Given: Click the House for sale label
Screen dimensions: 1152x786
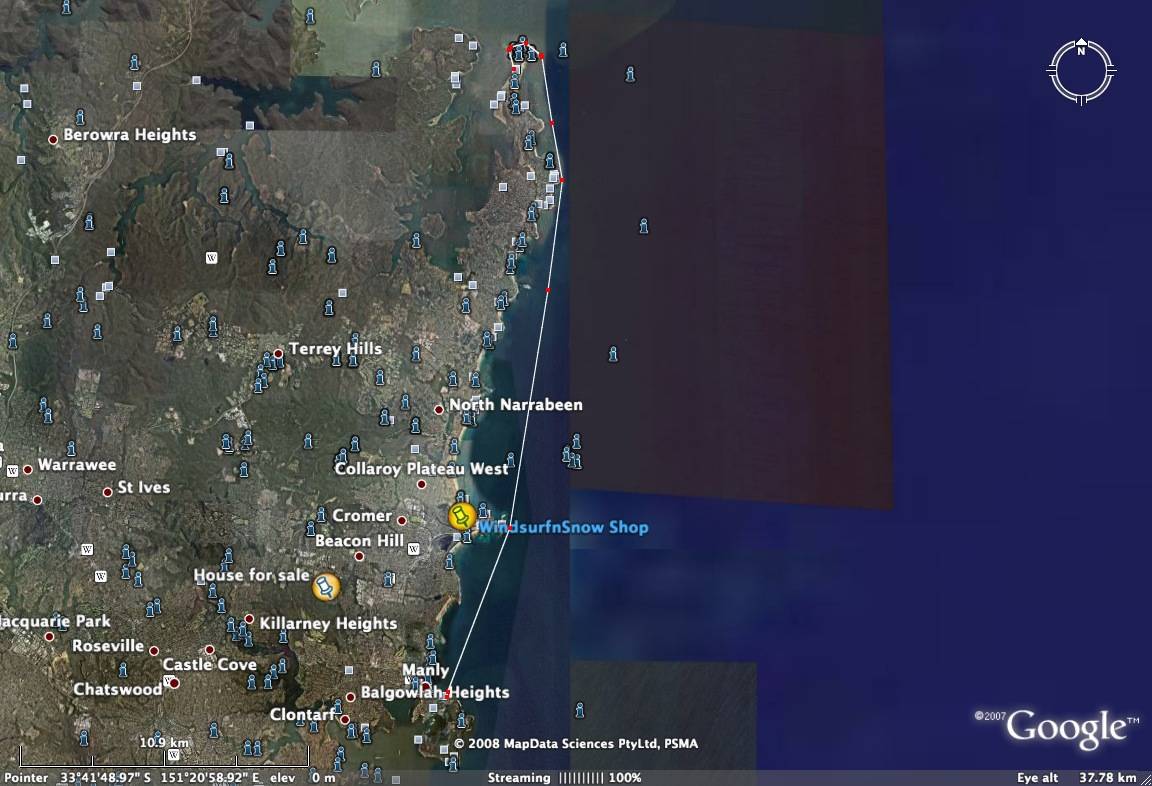Looking at the screenshot, I should 250,575.
